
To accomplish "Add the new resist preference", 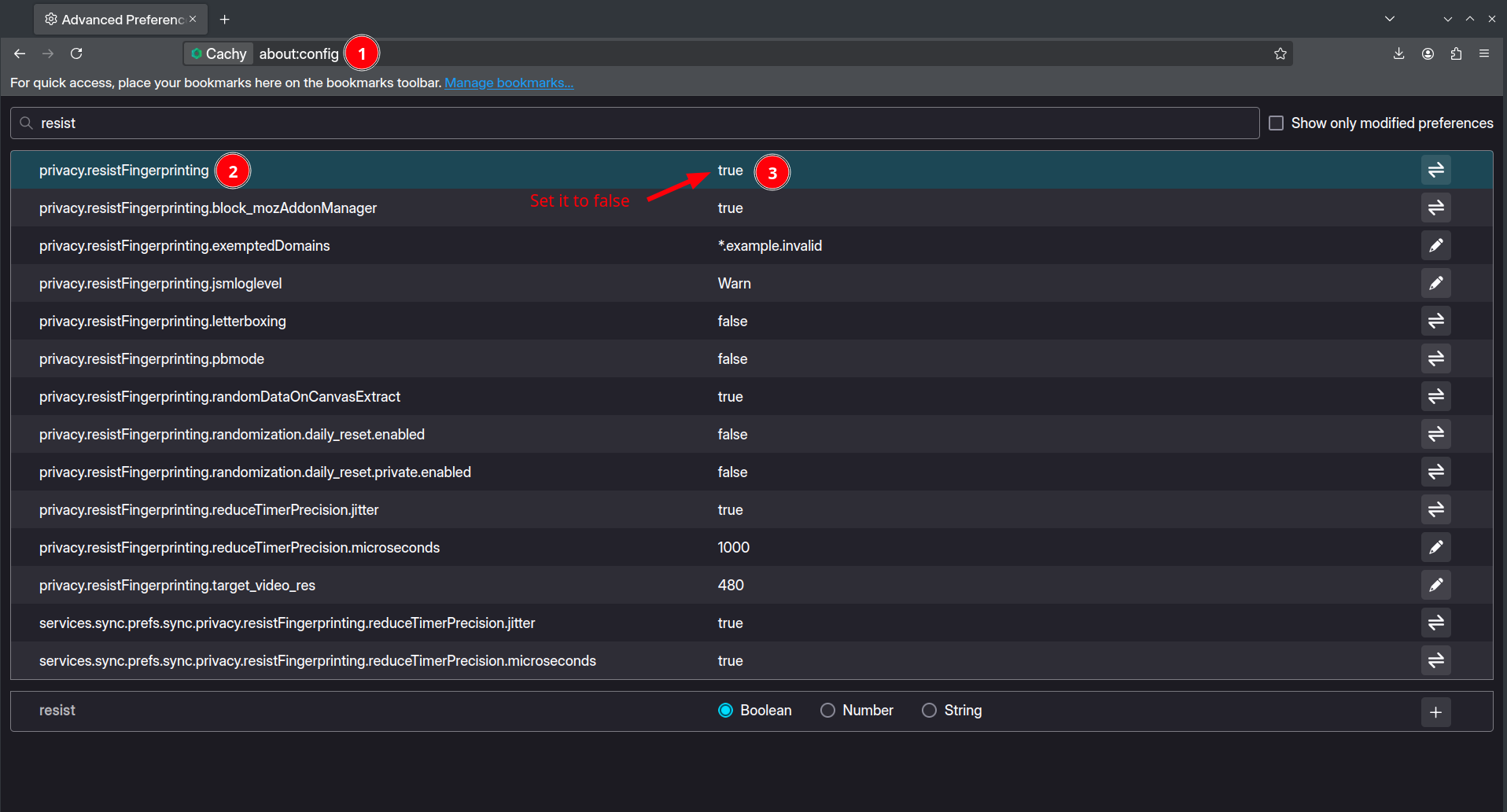I will click(1435, 712).
